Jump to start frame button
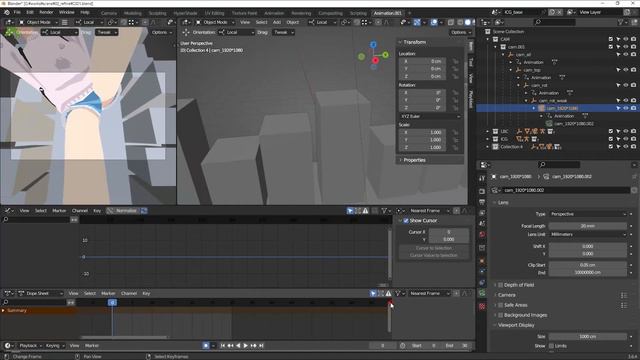The image size is (640, 360). coord(223,346)
